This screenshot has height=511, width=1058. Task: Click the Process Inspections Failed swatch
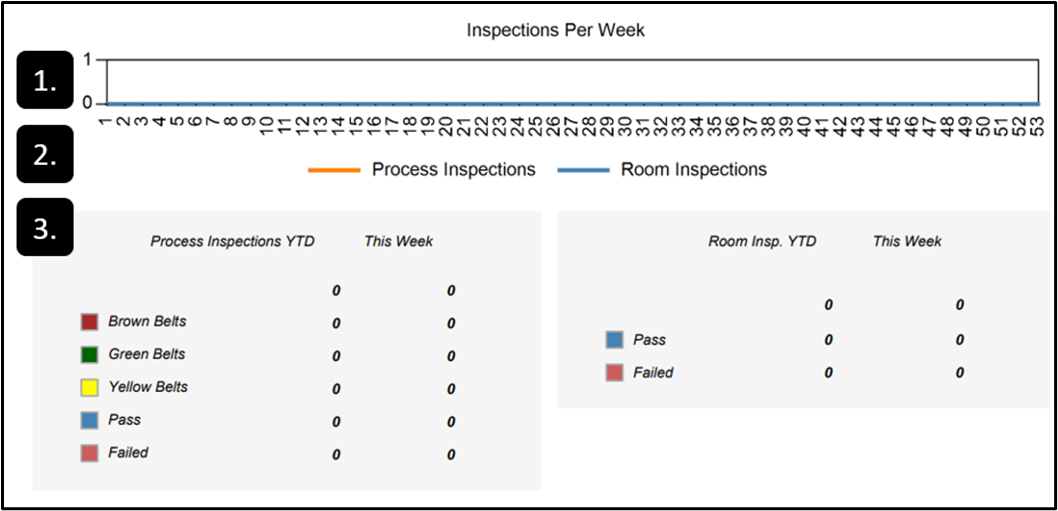pos(90,454)
